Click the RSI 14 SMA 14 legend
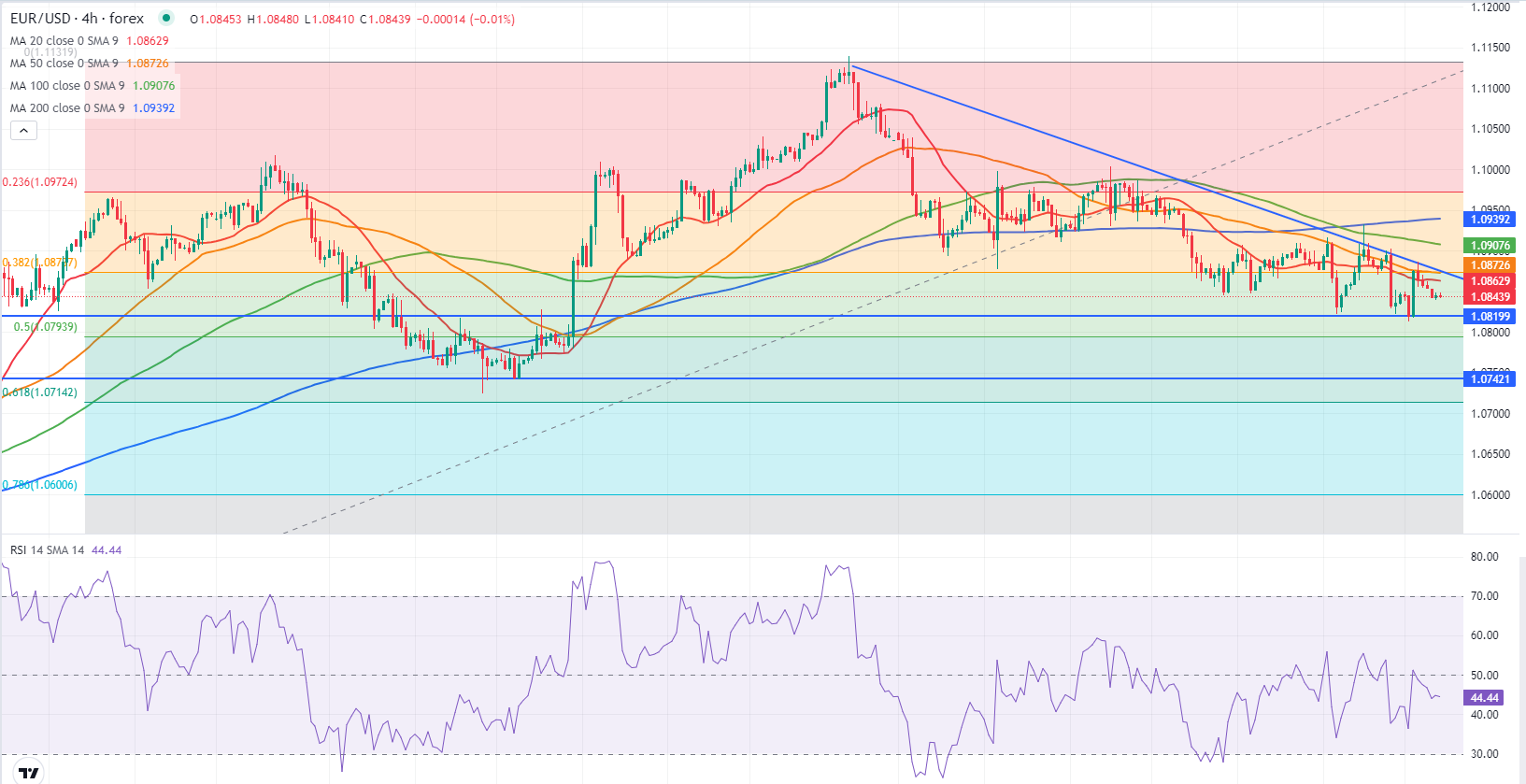The width and height of the screenshot is (1526, 784). [65, 550]
